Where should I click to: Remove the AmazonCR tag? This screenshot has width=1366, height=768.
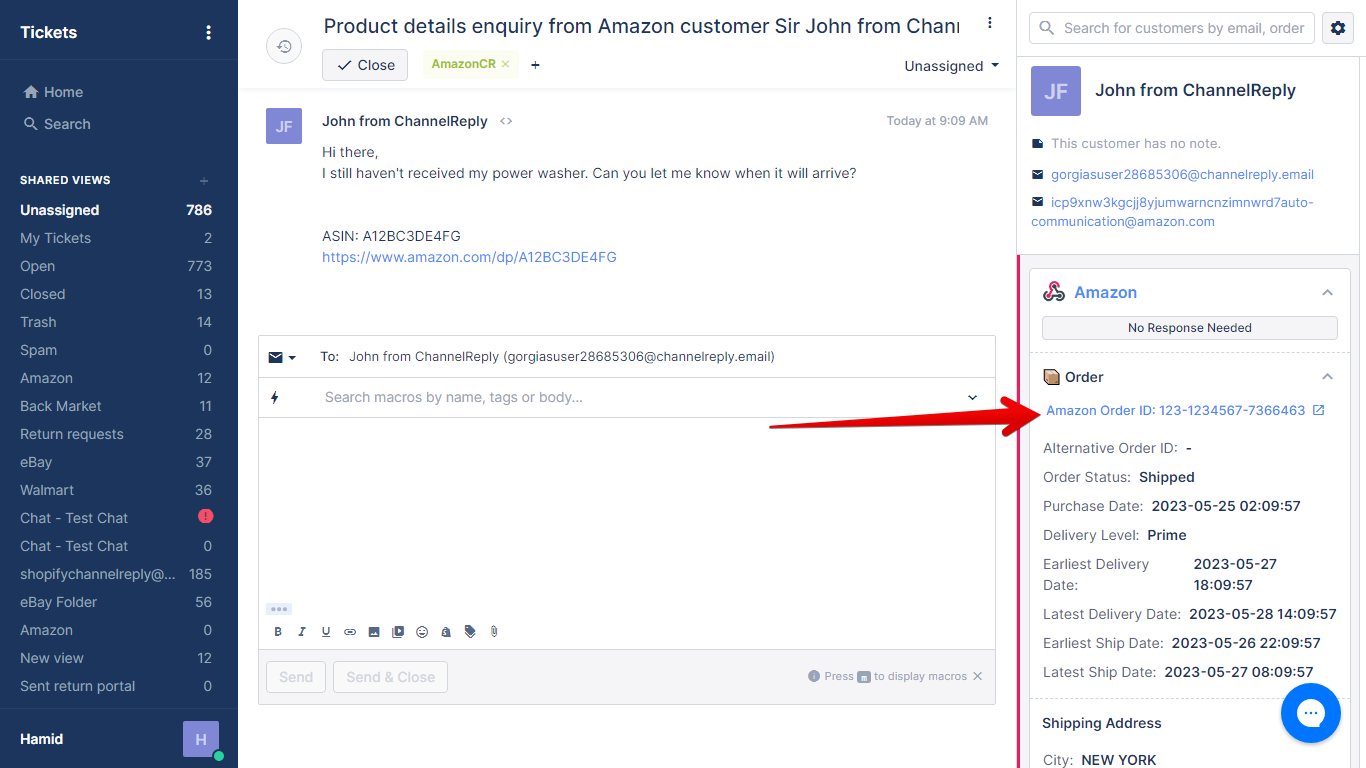[x=505, y=64]
